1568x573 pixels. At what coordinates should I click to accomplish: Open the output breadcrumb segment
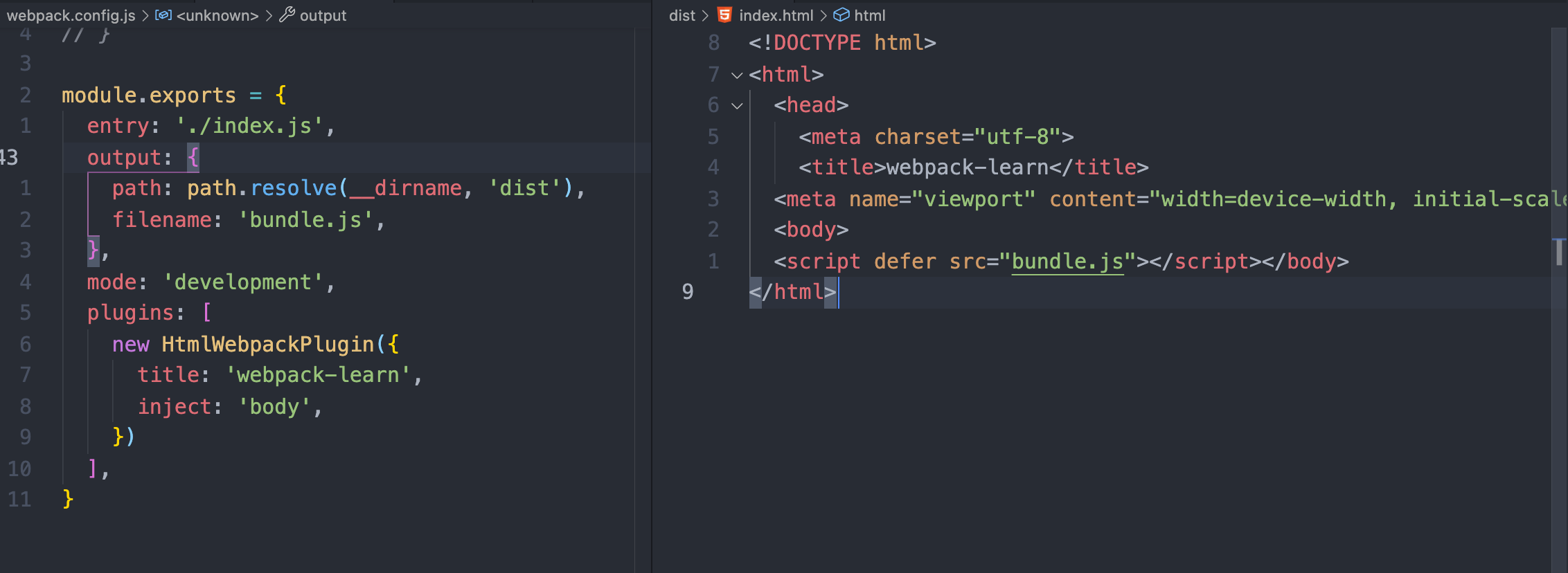(323, 15)
